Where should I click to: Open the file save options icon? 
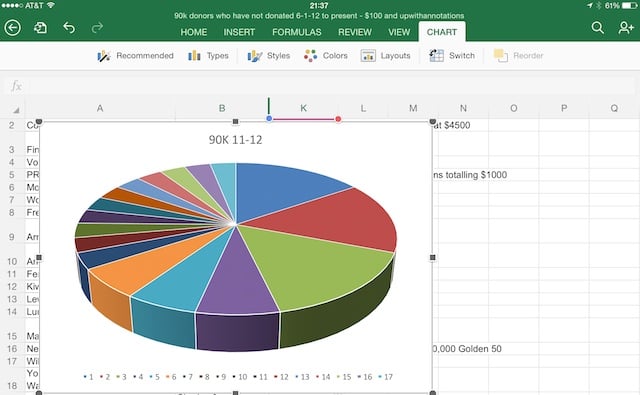[40, 28]
